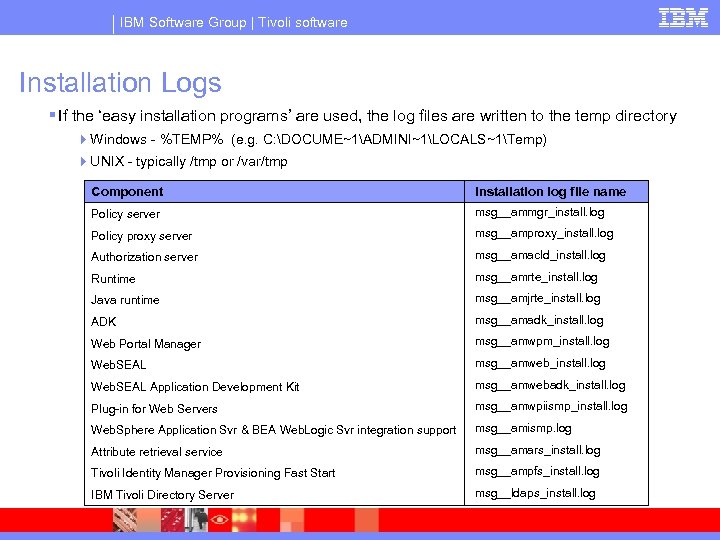720x540 pixels.
Task: Click the 'msg__ampfs_install.log' file name
Action: pyautogui.click(x=537, y=472)
